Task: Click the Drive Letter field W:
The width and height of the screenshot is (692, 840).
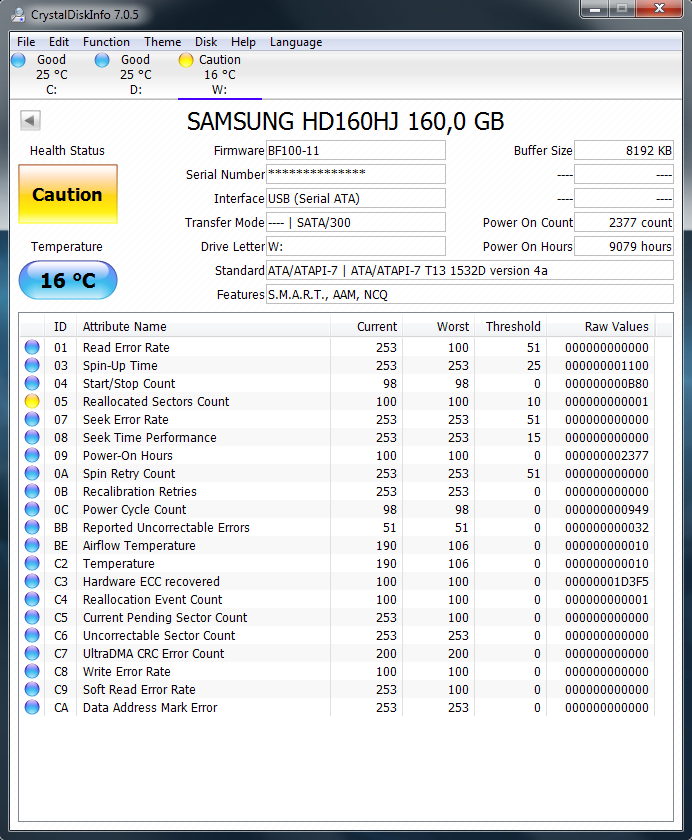Action: click(356, 246)
